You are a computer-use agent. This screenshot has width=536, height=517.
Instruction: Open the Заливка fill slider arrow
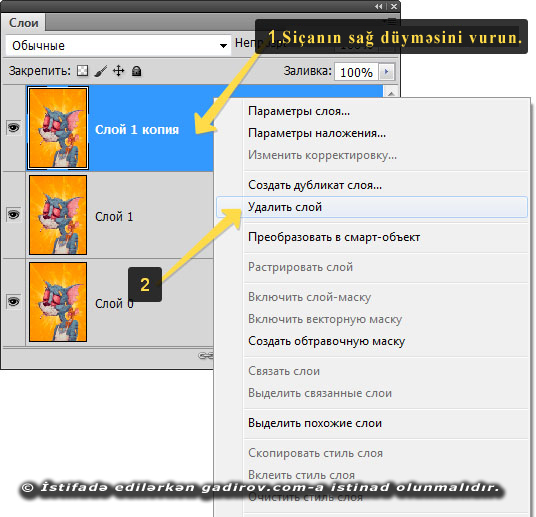pyautogui.click(x=387, y=72)
